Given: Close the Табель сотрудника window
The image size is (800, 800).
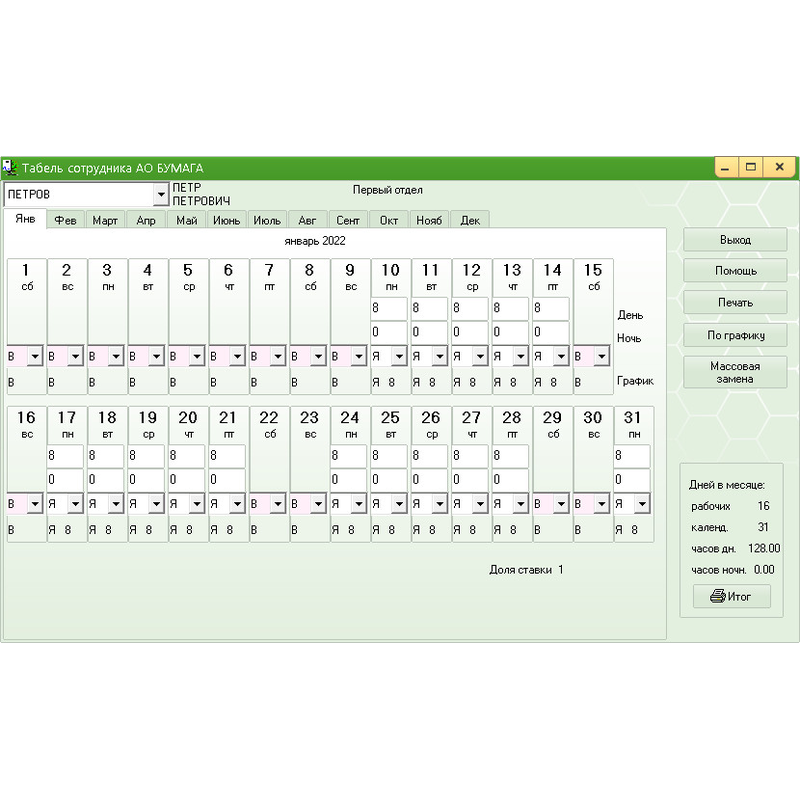Looking at the screenshot, I should [x=780, y=168].
